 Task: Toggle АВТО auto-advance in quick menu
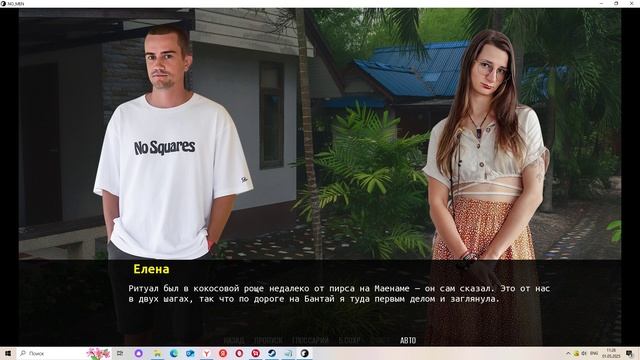pyautogui.click(x=408, y=340)
